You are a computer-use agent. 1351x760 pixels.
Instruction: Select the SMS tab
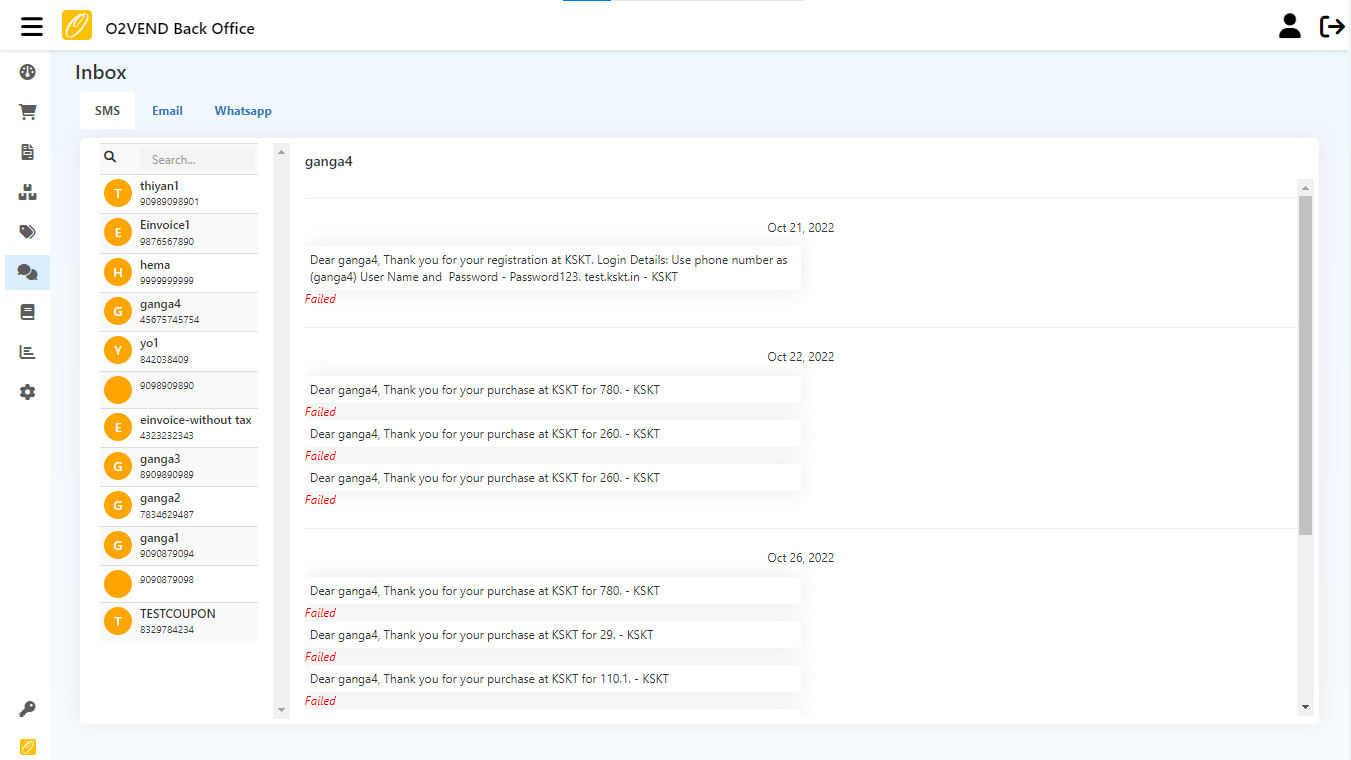pos(107,111)
